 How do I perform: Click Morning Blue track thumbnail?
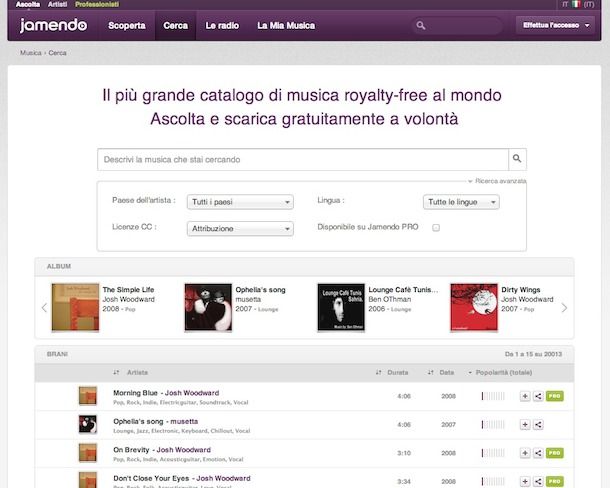click(88, 396)
